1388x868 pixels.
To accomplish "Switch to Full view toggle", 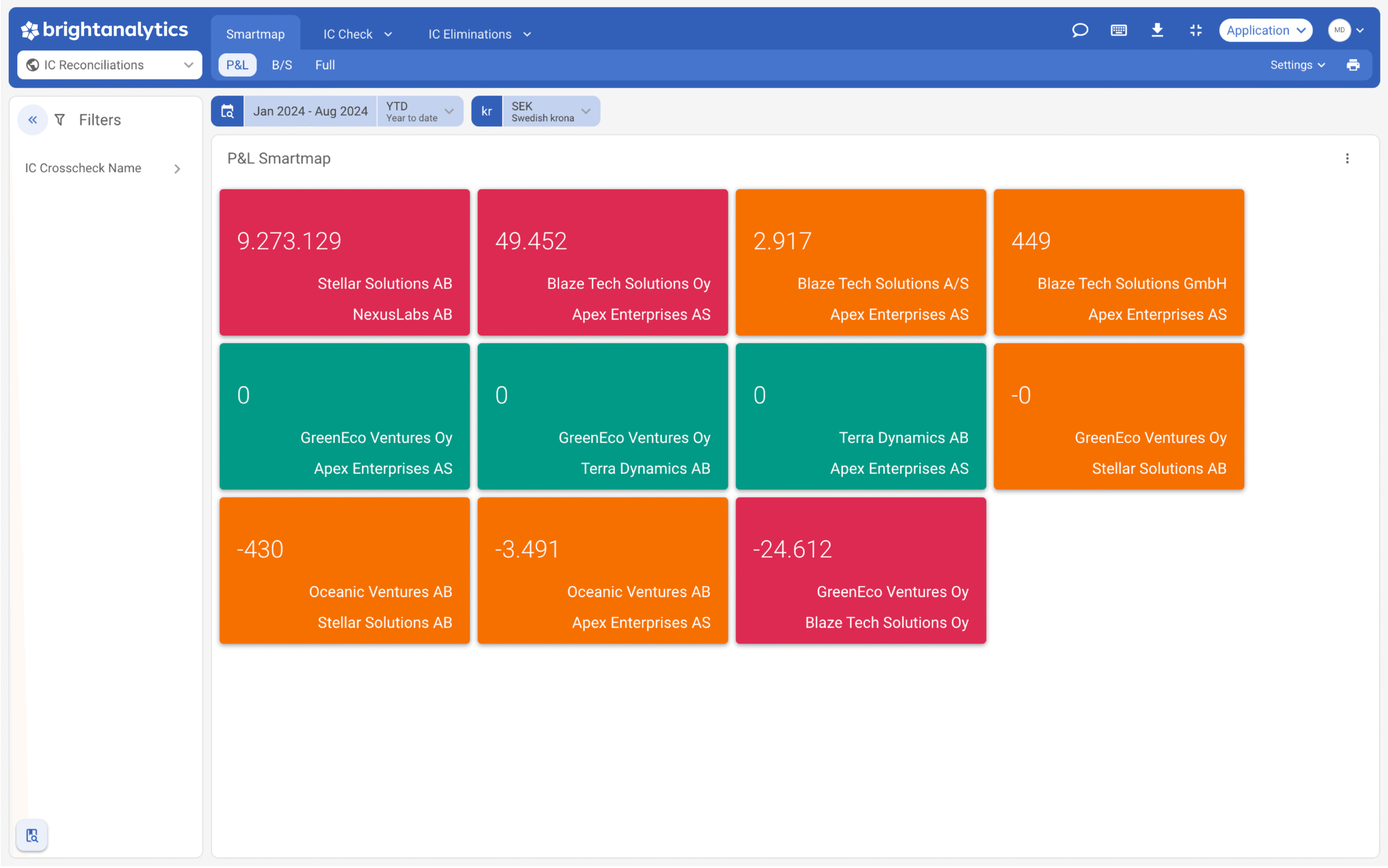I will coord(325,65).
